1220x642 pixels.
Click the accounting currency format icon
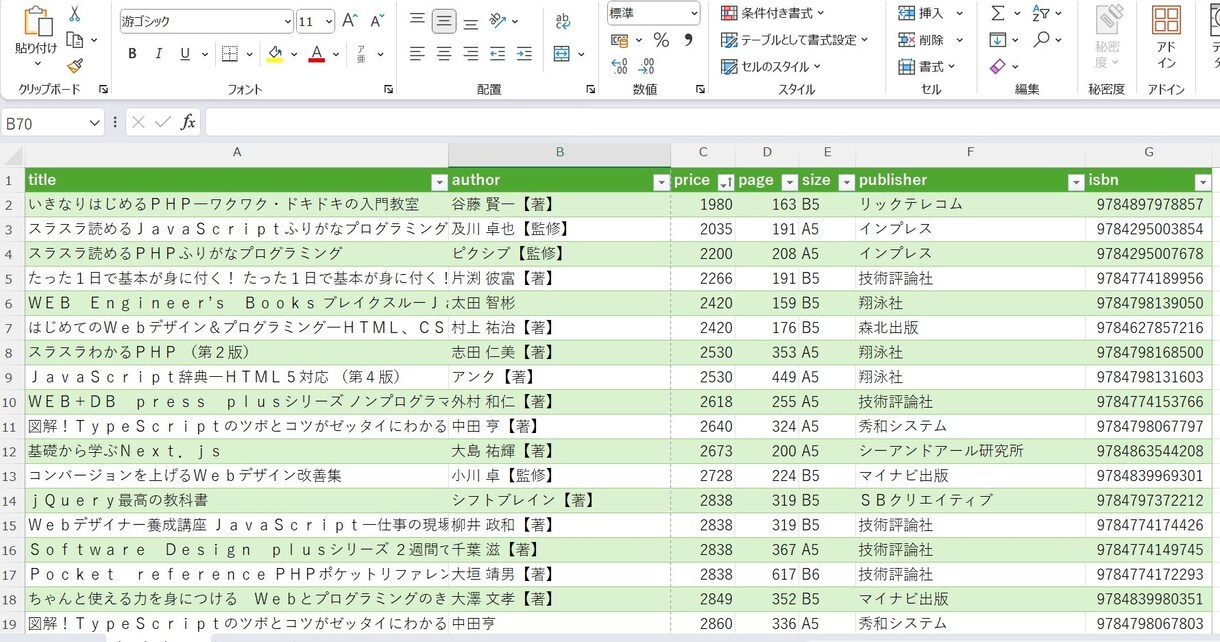click(620, 40)
